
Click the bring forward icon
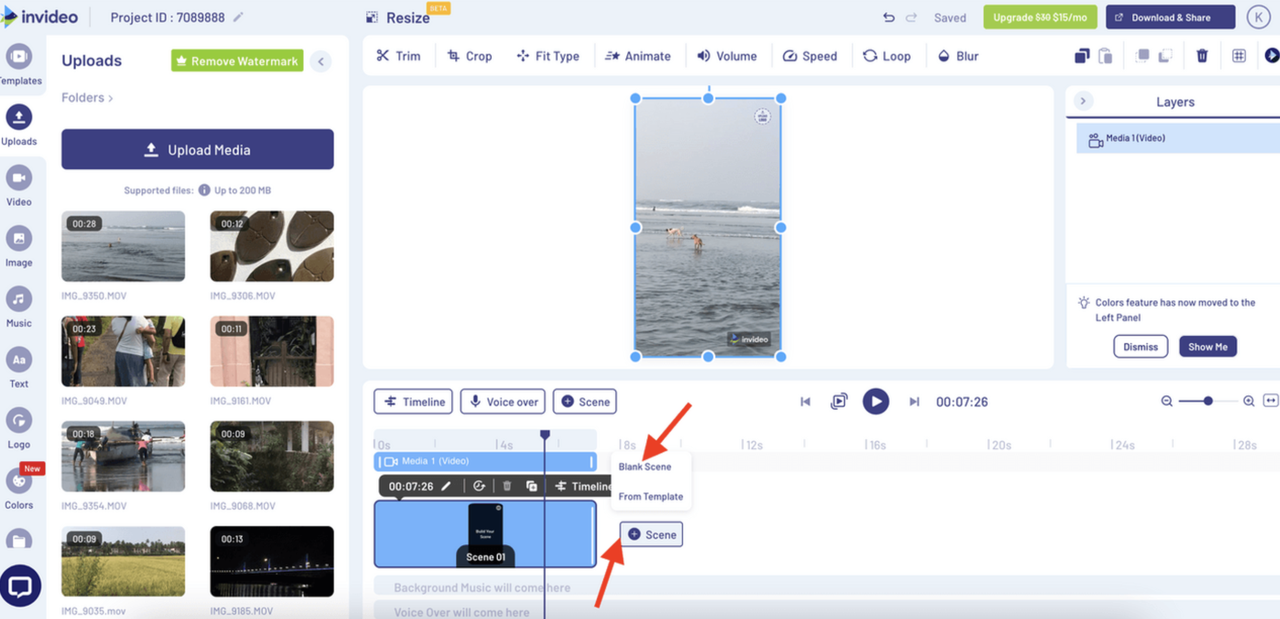click(1143, 56)
